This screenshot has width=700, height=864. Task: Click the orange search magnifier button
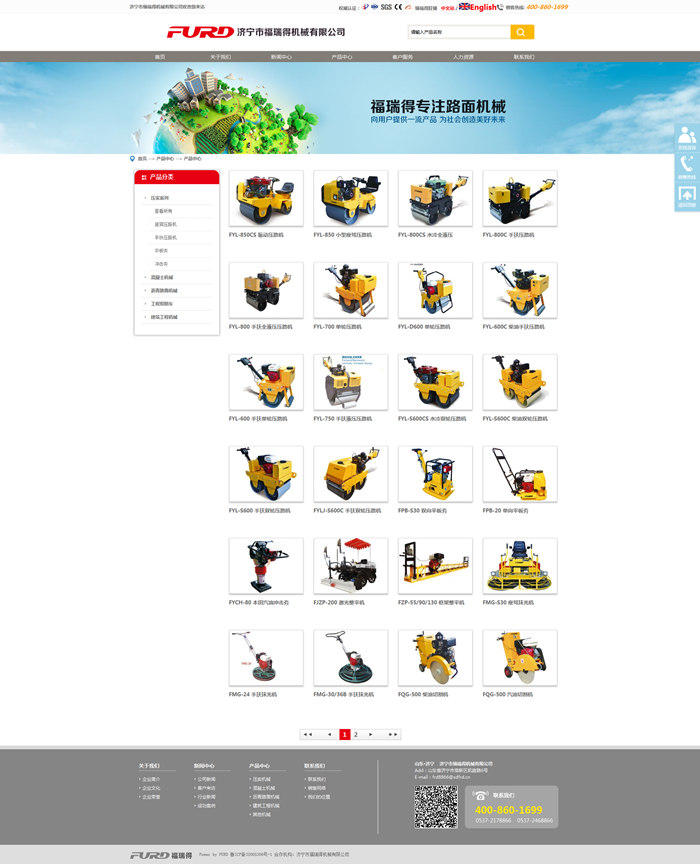coord(521,32)
